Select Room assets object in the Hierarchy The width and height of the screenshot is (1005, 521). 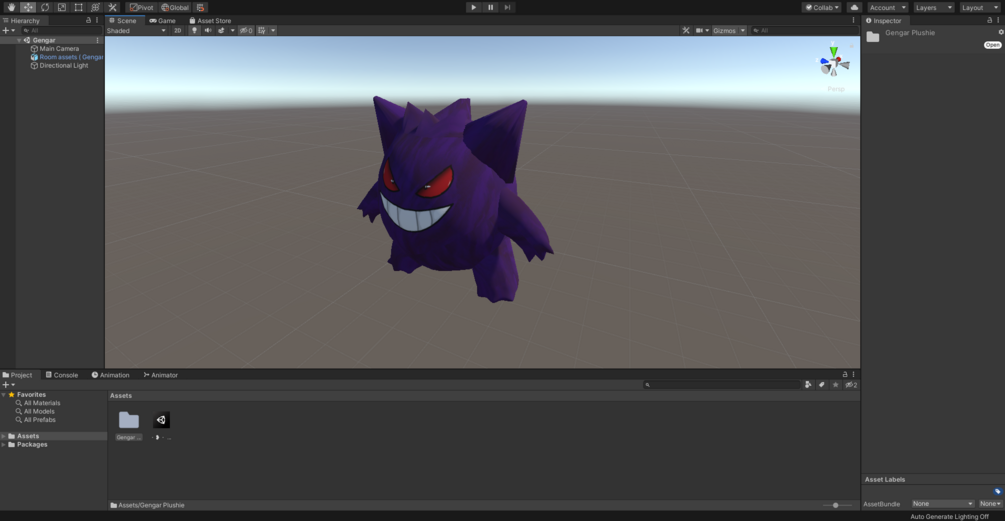[x=67, y=57]
